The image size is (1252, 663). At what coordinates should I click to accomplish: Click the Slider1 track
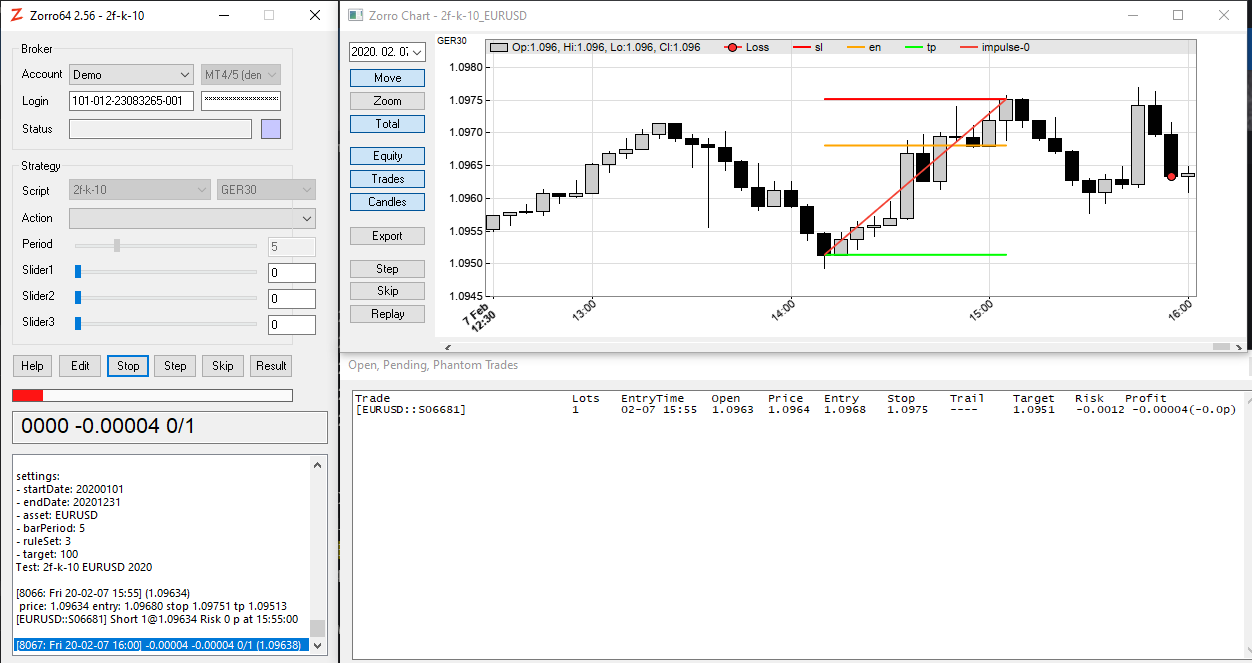[x=166, y=270]
